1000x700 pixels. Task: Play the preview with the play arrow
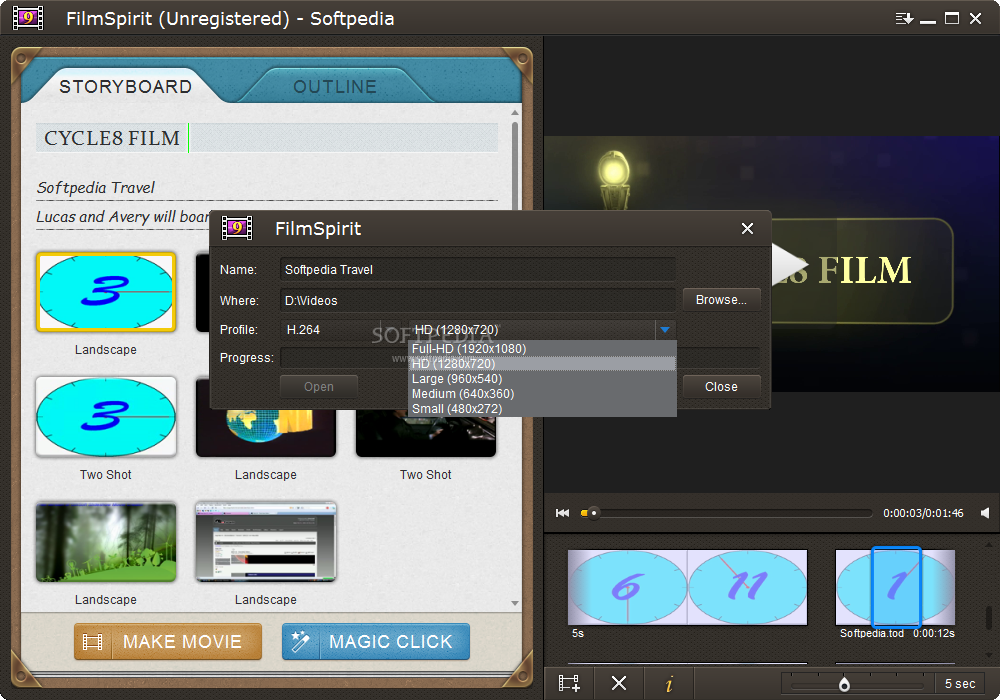[789, 264]
